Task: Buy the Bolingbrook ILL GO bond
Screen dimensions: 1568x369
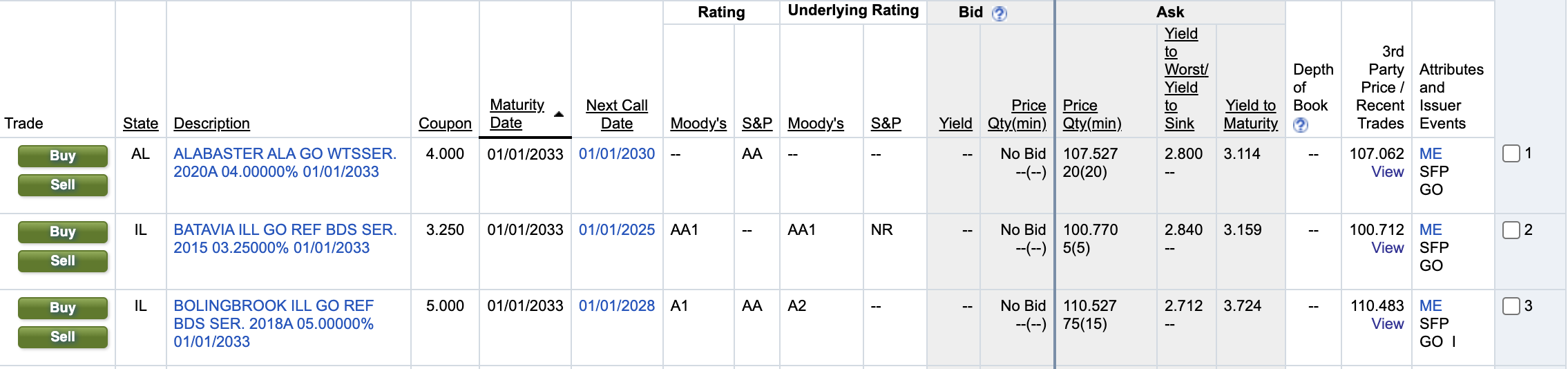Action: (x=63, y=308)
